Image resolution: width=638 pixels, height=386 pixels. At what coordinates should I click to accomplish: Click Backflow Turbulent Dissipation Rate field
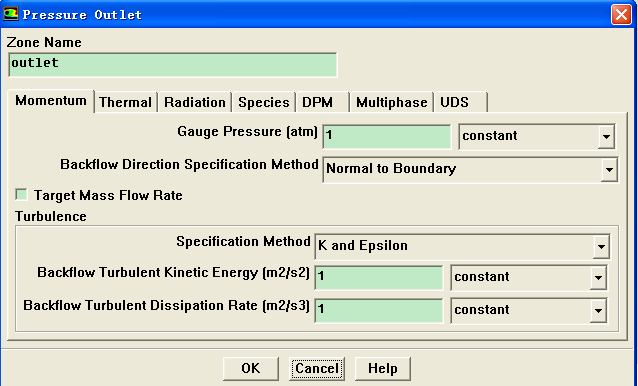[379, 310]
